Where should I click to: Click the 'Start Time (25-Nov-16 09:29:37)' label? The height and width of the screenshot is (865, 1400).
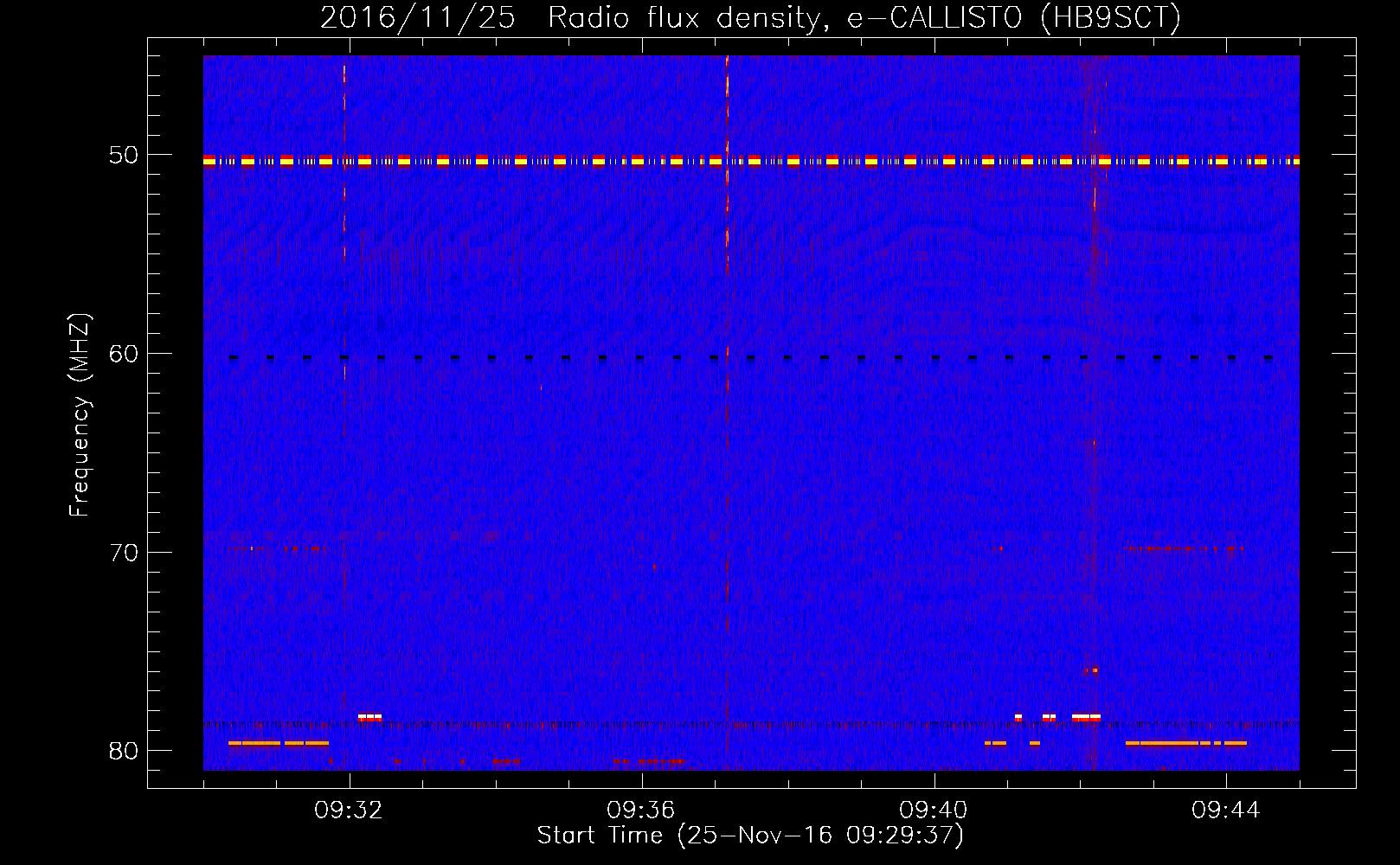[750, 836]
